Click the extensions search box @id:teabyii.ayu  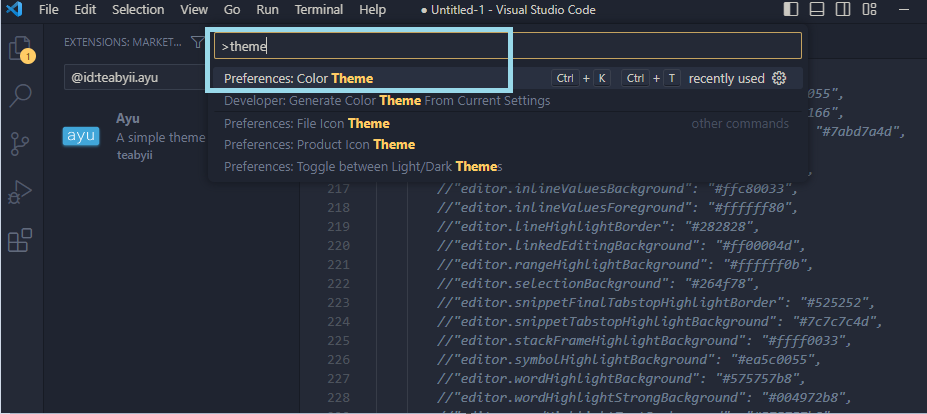(x=135, y=77)
